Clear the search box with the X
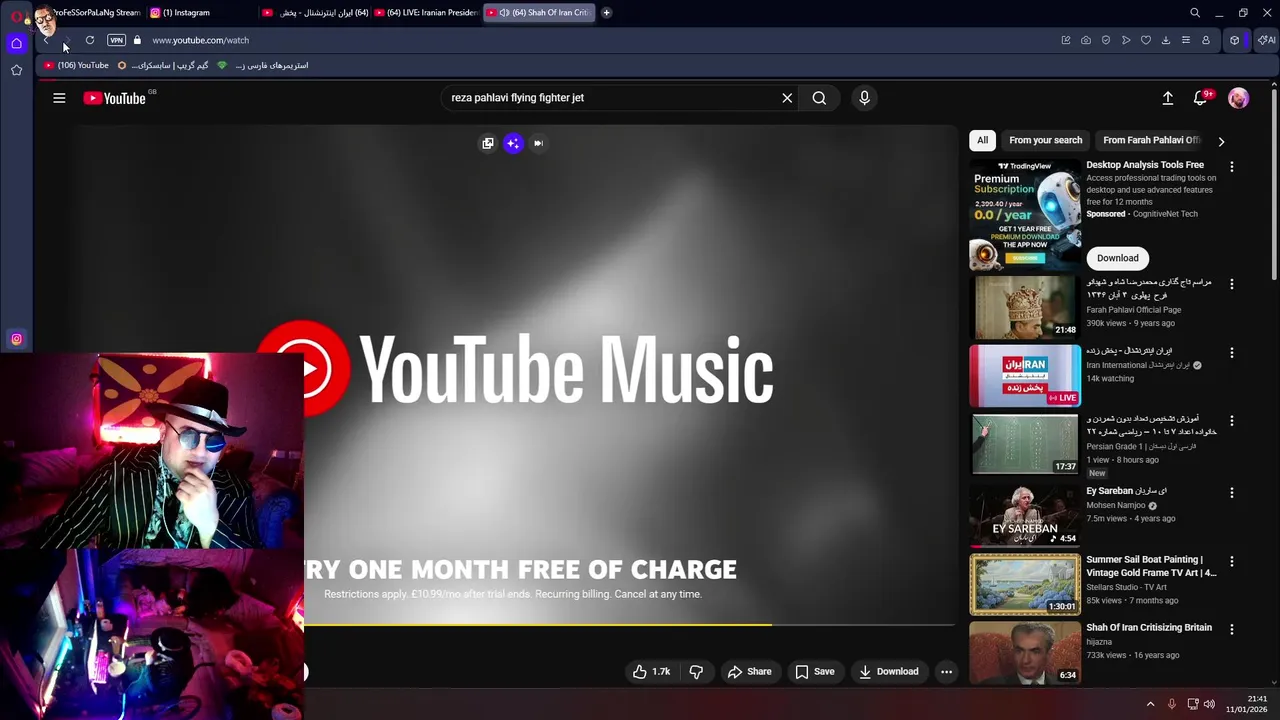The height and width of the screenshot is (720, 1280). [787, 98]
